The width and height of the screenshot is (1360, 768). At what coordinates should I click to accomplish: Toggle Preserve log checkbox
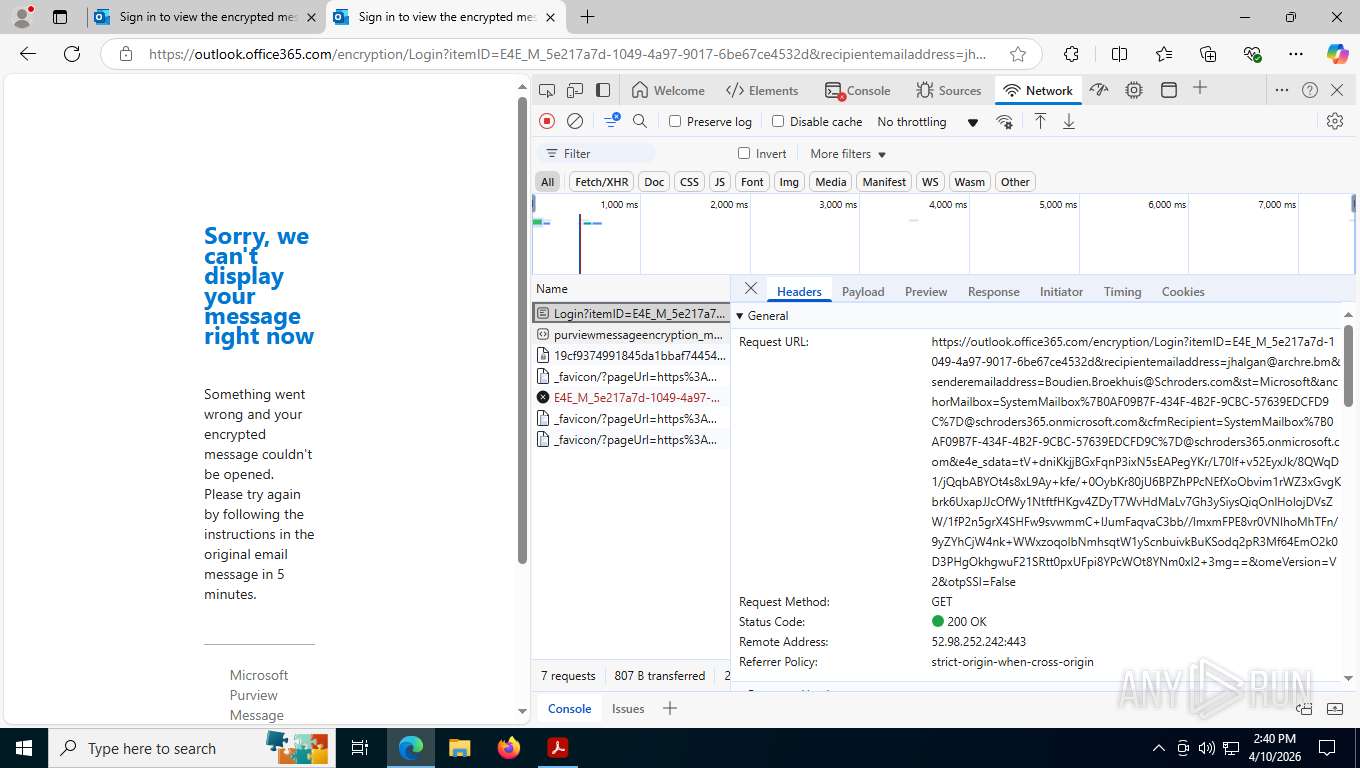tap(675, 121)
